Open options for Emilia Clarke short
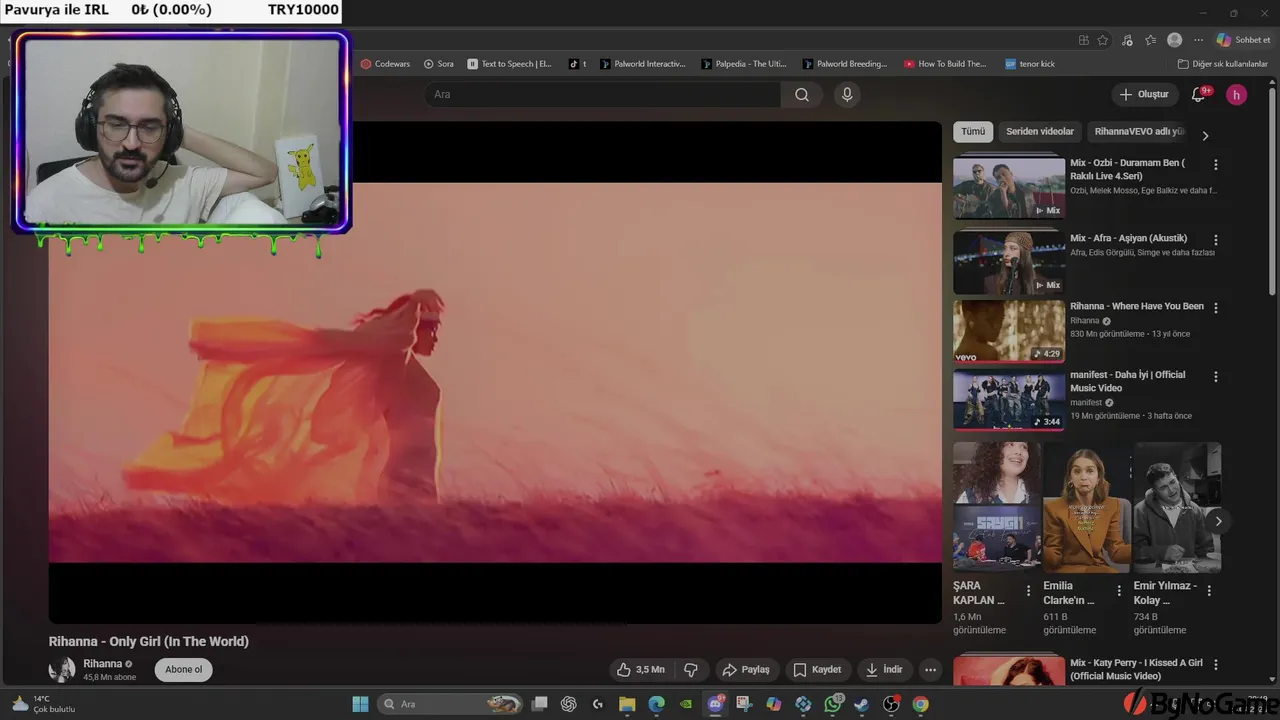 tap(1119, 591)
